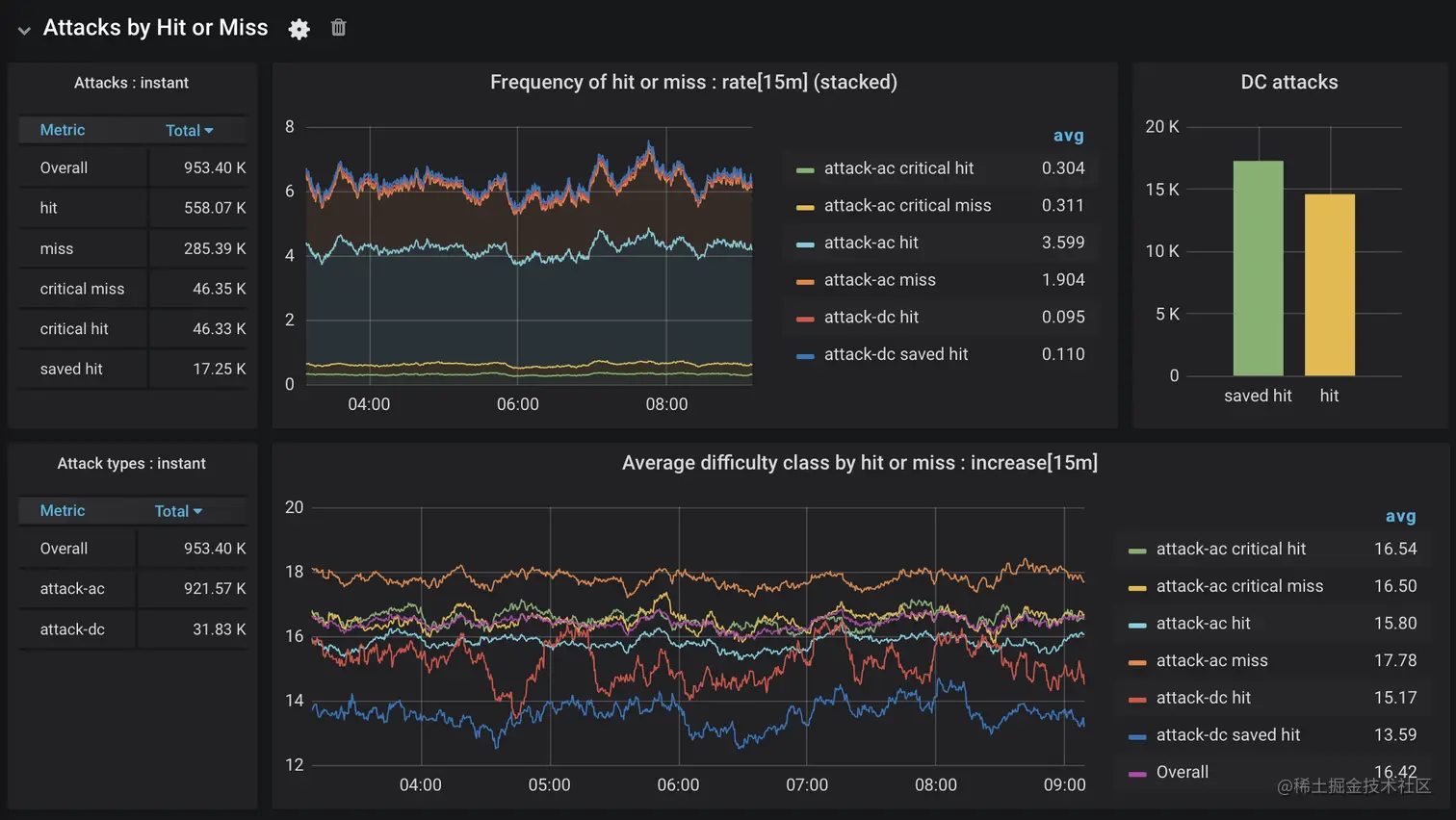Screen dimensions: 1456x820
Task: Open Attacks : instant panel title menu
Action: 131,83
